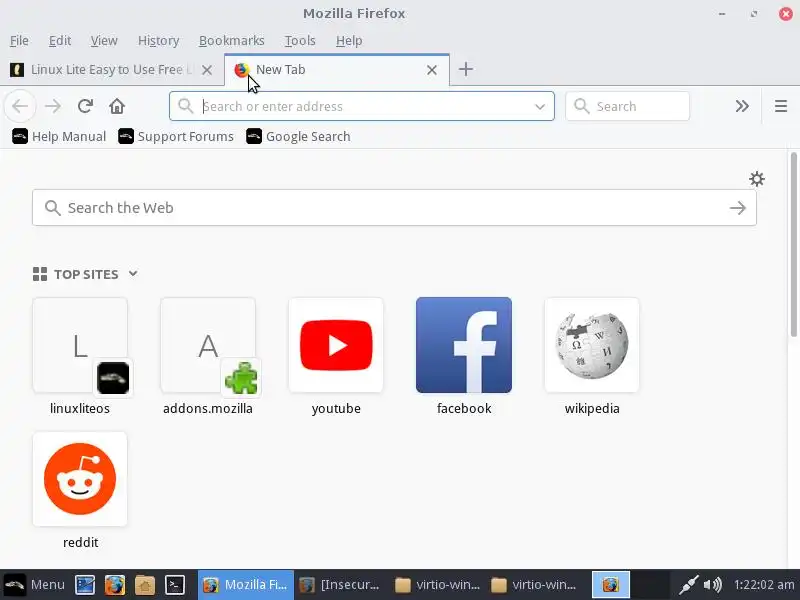Open the File menu
Viewport: 800px width, 600px height.
[x=19, y=40]
